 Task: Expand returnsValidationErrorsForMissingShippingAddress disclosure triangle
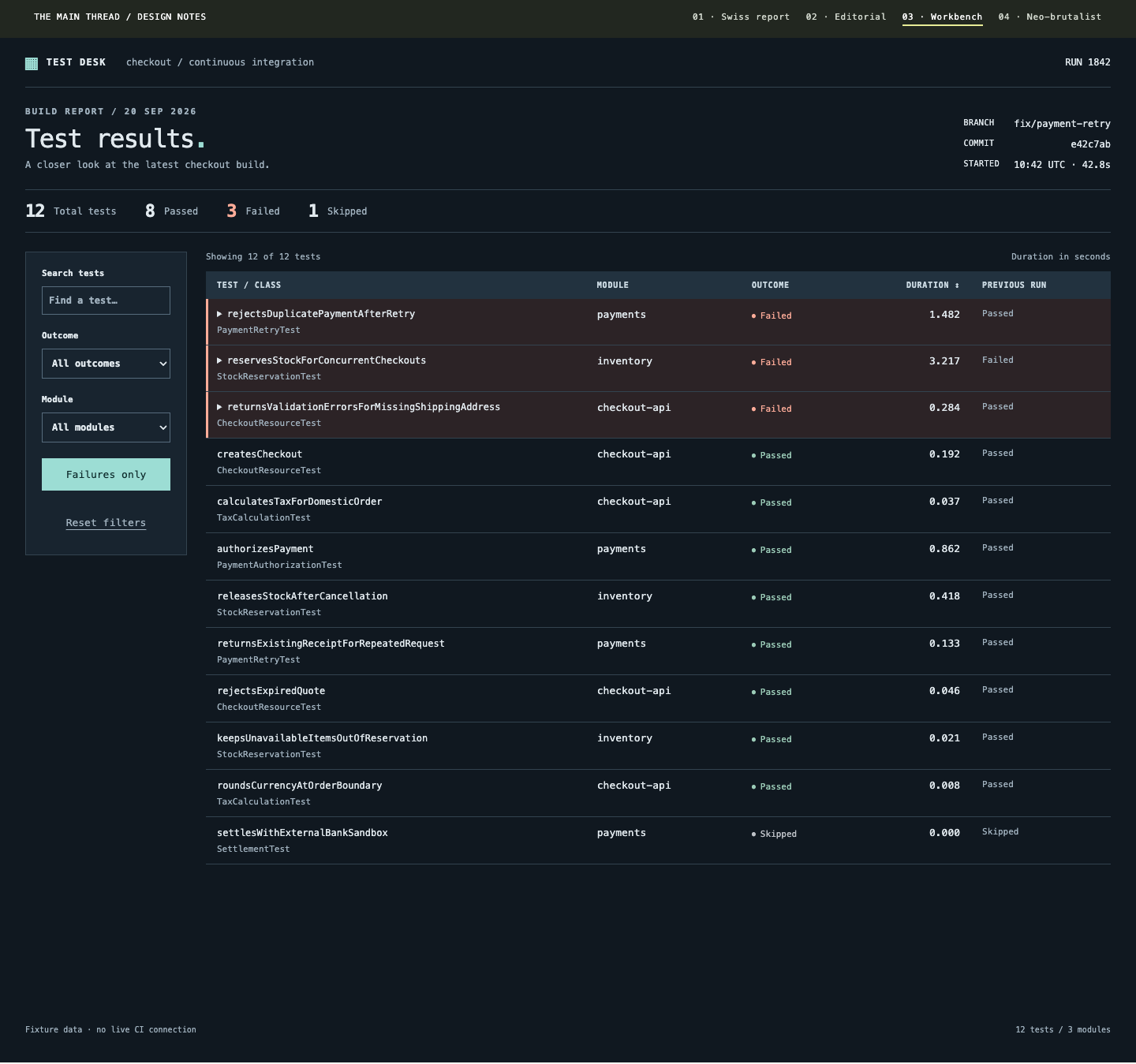click(x=219, y=407)
